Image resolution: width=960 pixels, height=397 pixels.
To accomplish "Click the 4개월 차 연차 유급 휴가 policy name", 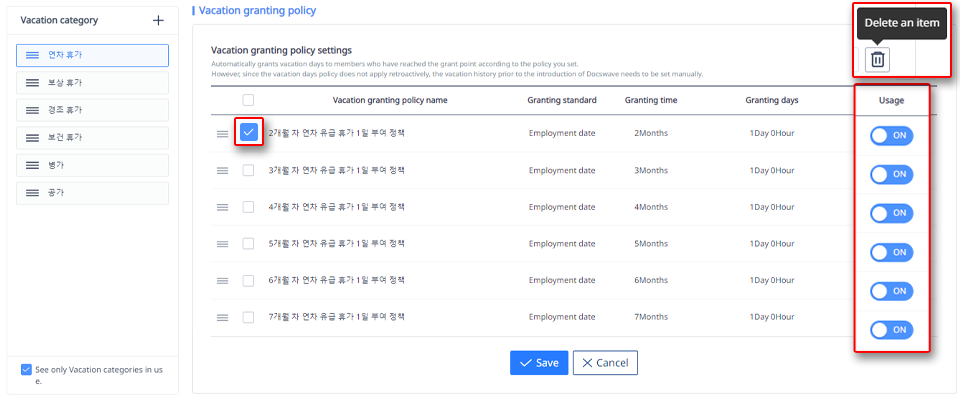I will click(337, 207).
